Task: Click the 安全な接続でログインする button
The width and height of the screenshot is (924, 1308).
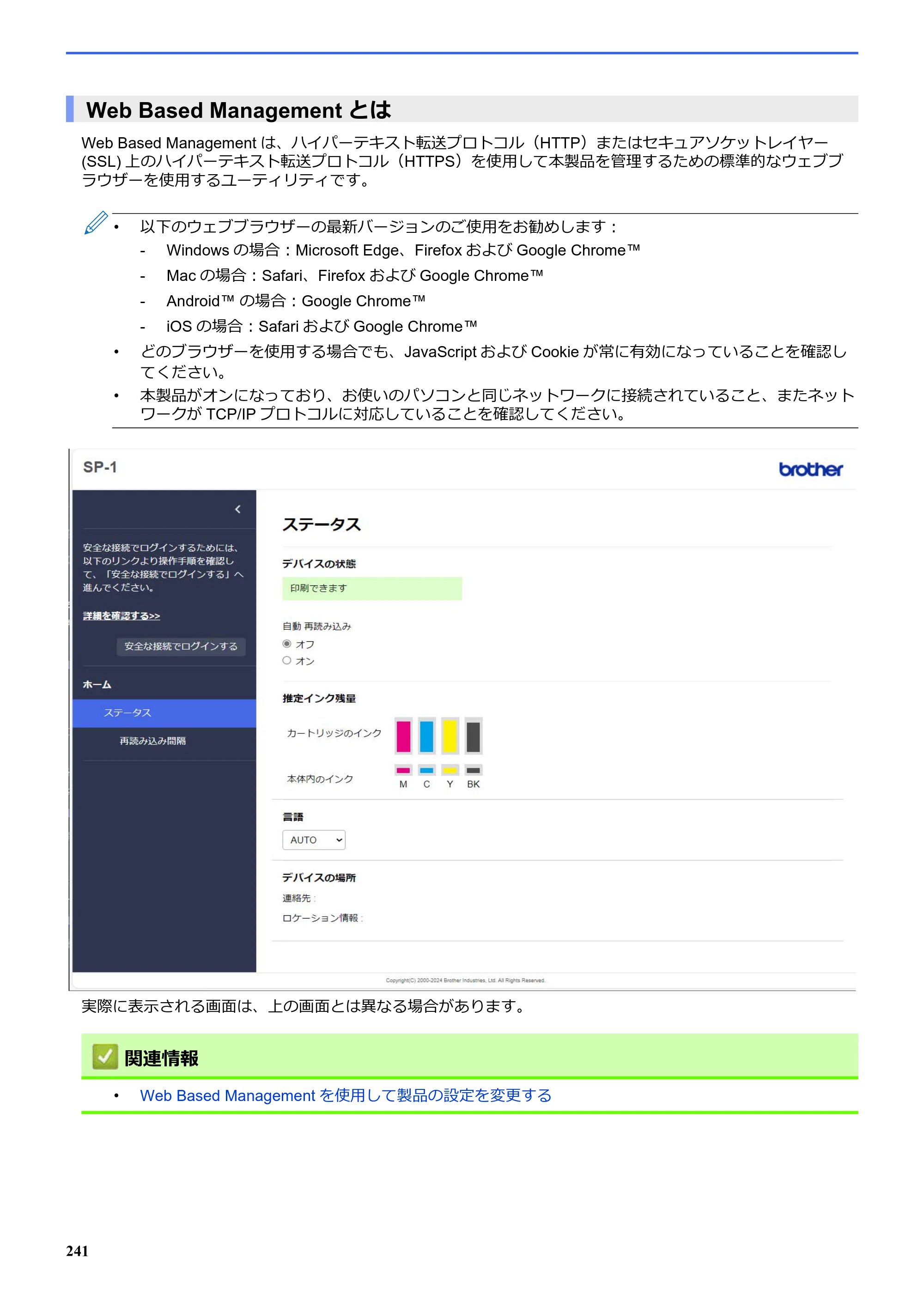Action: click(181, 646)
